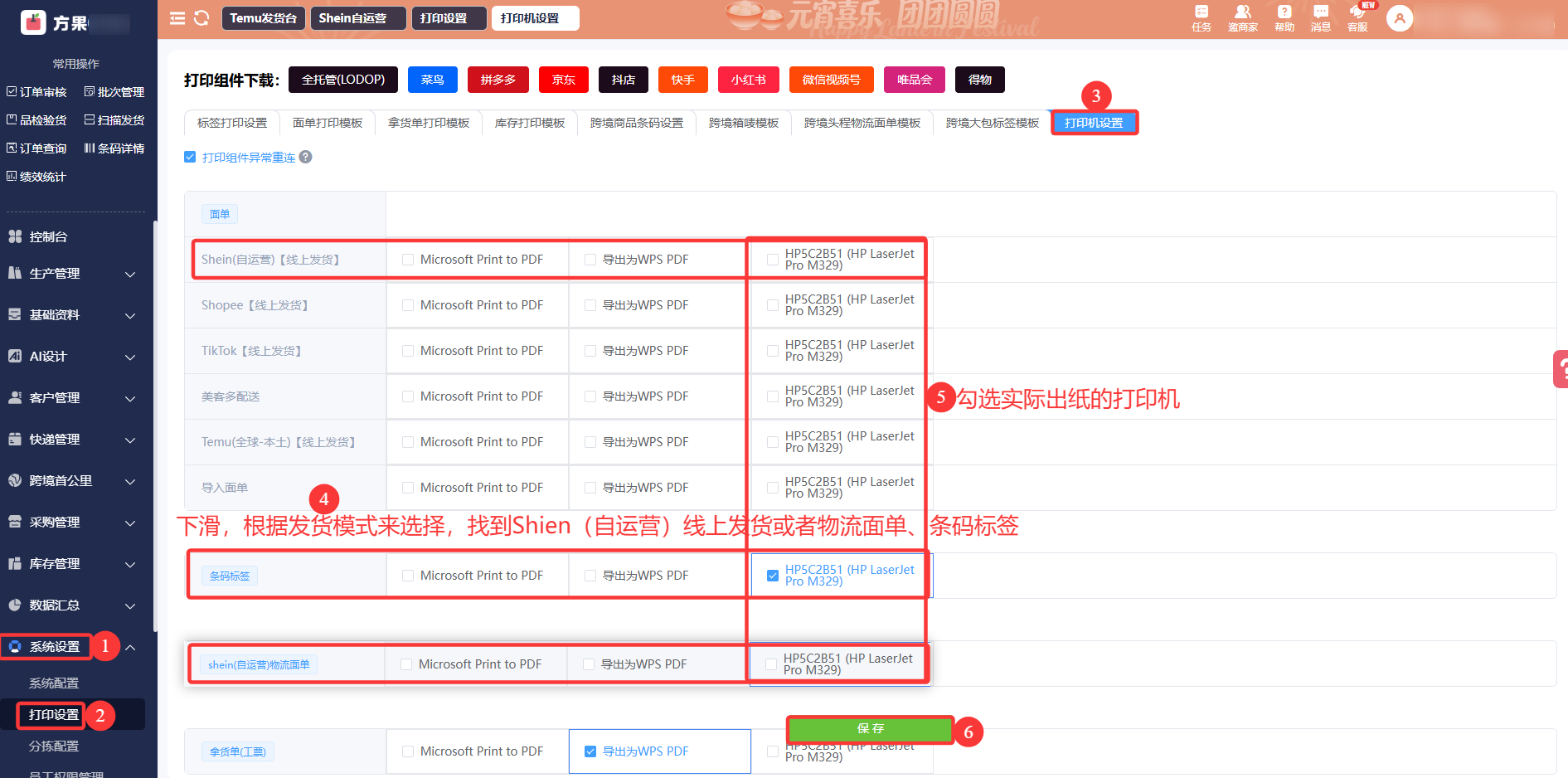Download the 京东 print component
This screenshot has height=778, width=1568.
[x=564, y=80]
